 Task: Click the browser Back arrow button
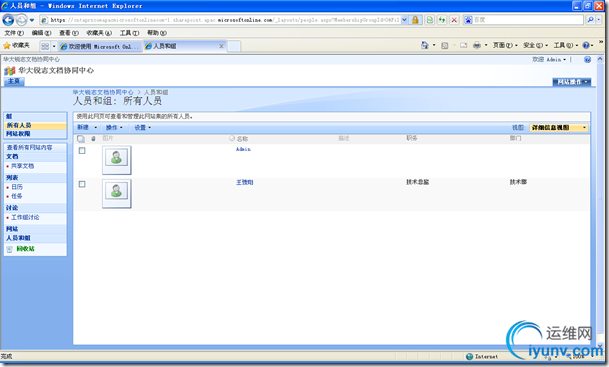tap(8, 19)
